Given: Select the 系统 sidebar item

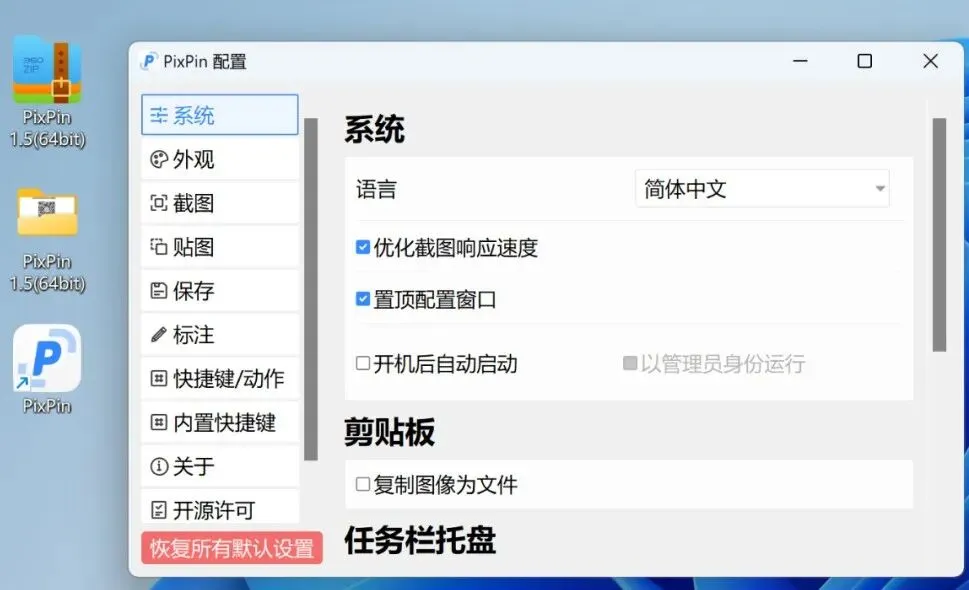Looking at the screenshot, I should (x=219, y=115).
